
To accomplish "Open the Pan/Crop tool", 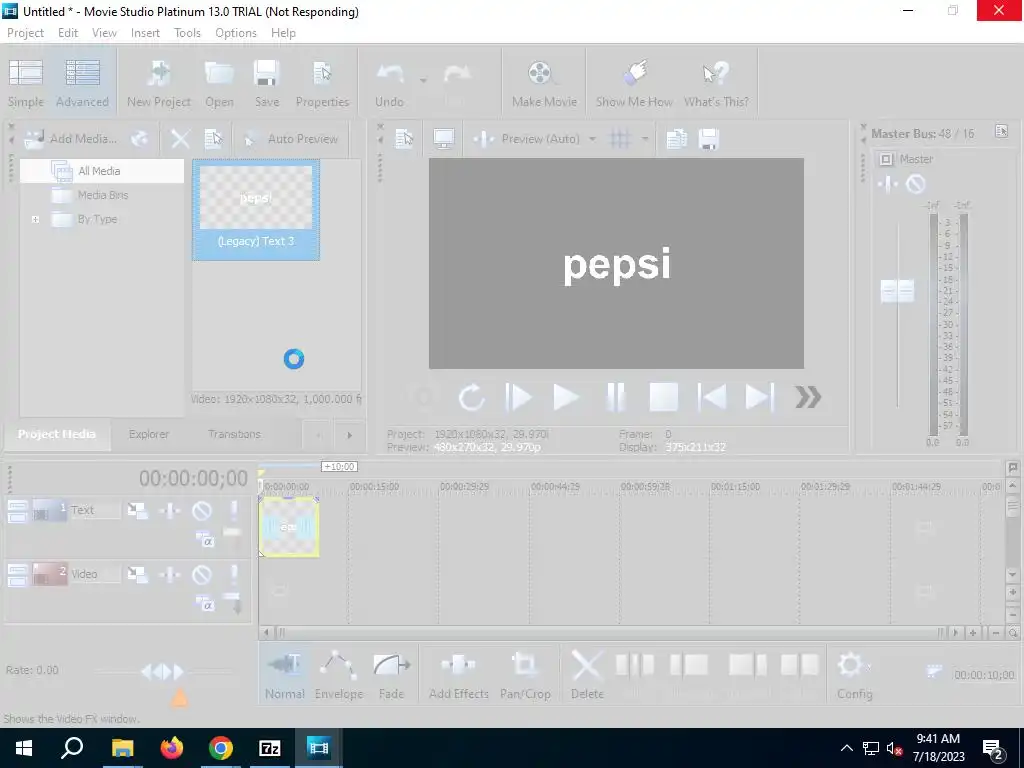I will 525,675.
